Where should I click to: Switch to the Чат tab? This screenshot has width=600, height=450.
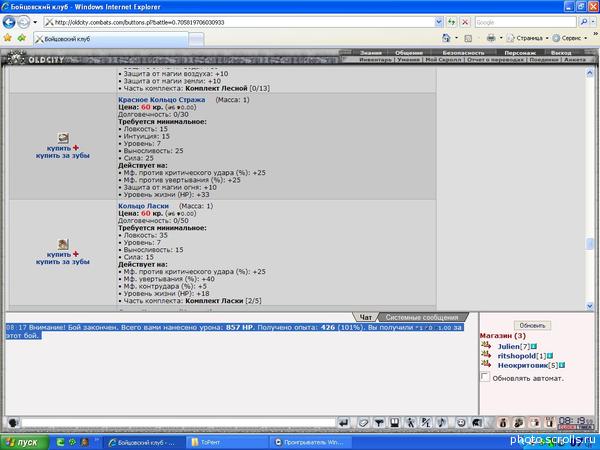(x=365, y=317)
